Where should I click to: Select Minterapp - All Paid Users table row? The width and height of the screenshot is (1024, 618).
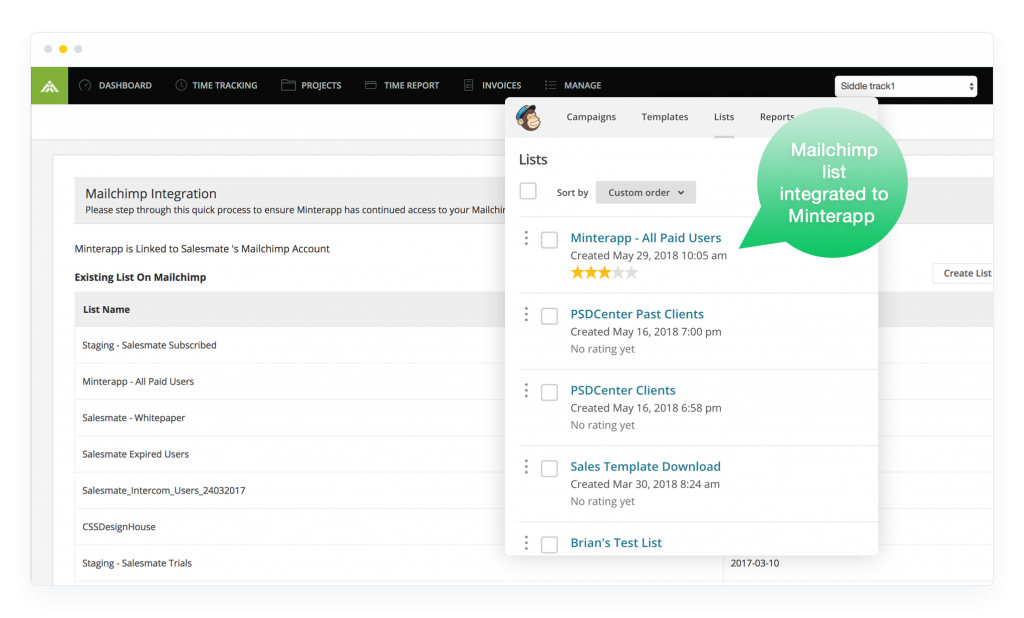290,382
